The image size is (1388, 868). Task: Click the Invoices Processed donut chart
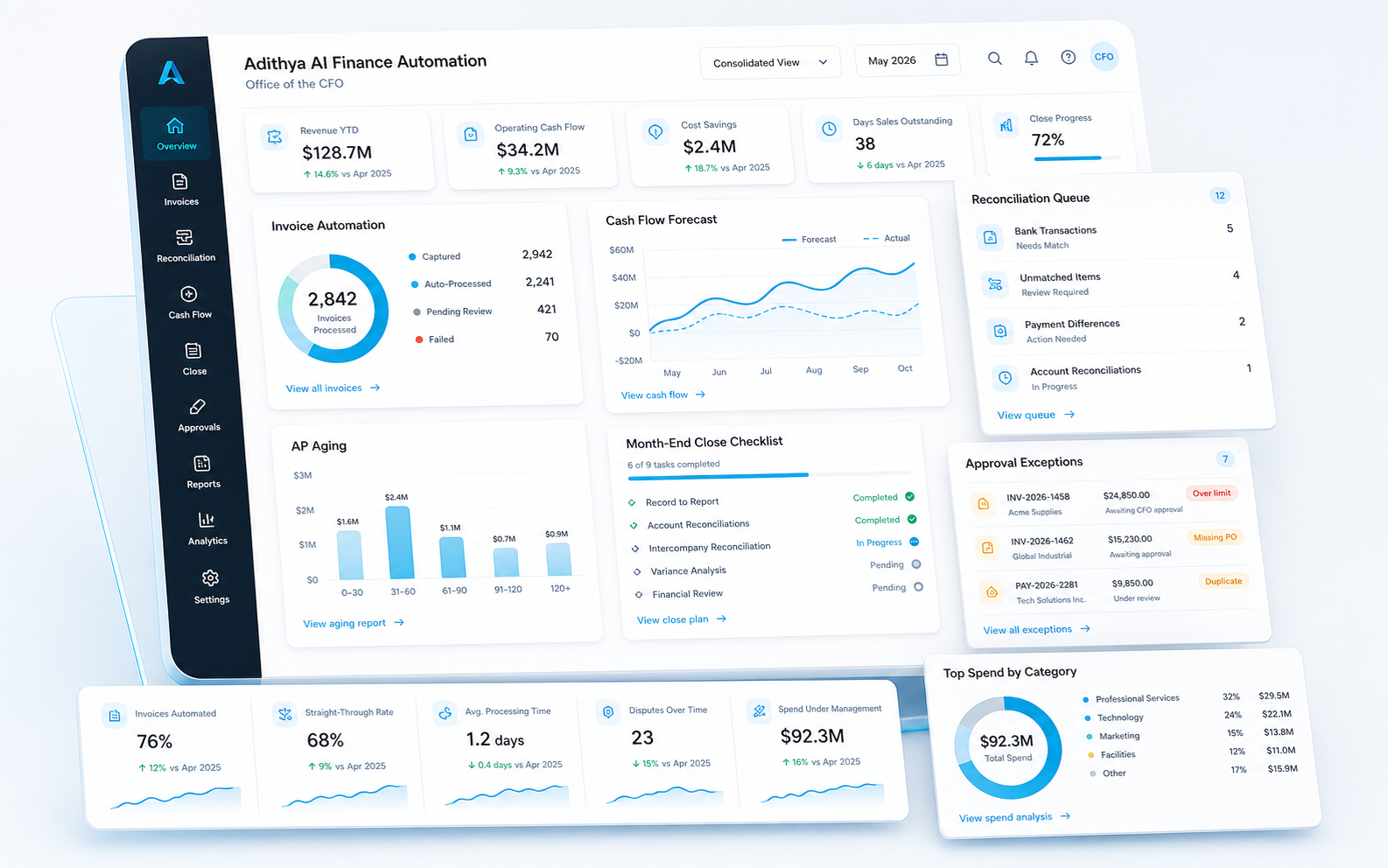pyautogui.click(x=333, y=309)
